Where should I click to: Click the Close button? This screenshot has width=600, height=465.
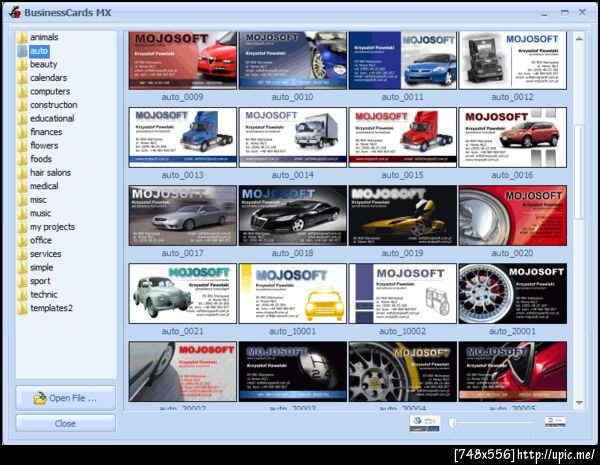tap(65, 424)
